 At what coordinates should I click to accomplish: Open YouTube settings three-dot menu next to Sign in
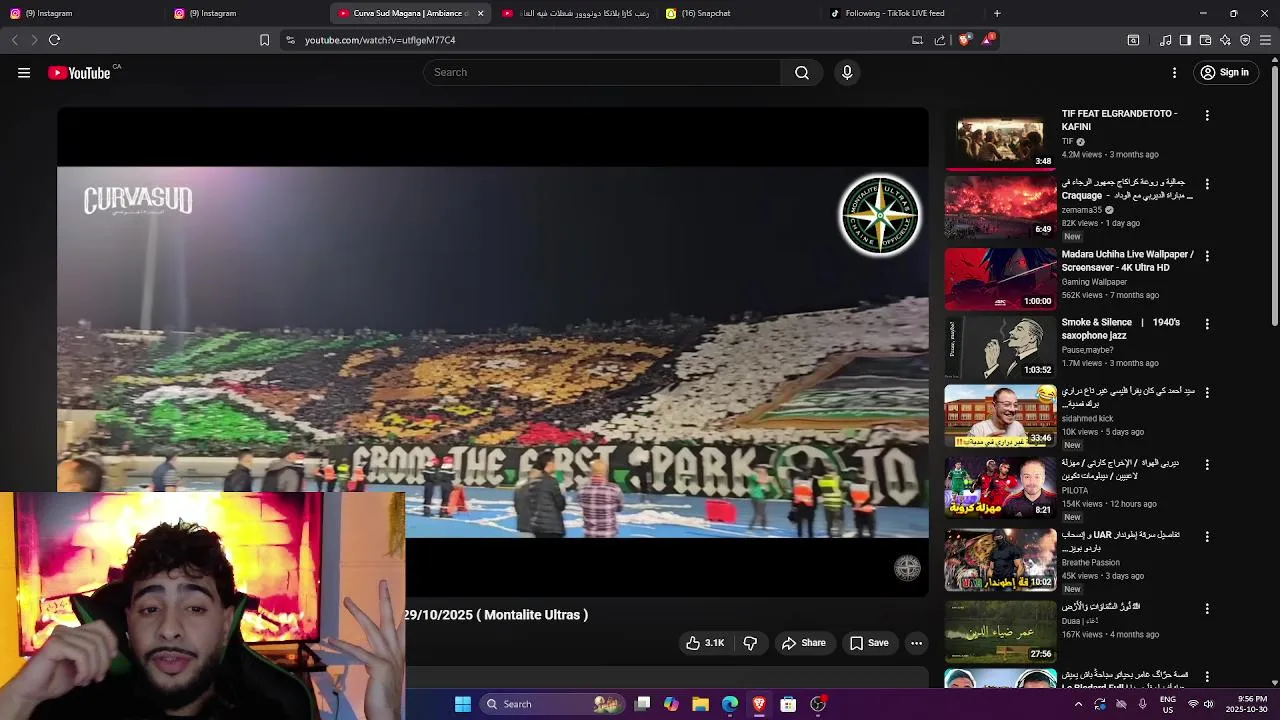pyautogui.click(x=1175, y=72)
